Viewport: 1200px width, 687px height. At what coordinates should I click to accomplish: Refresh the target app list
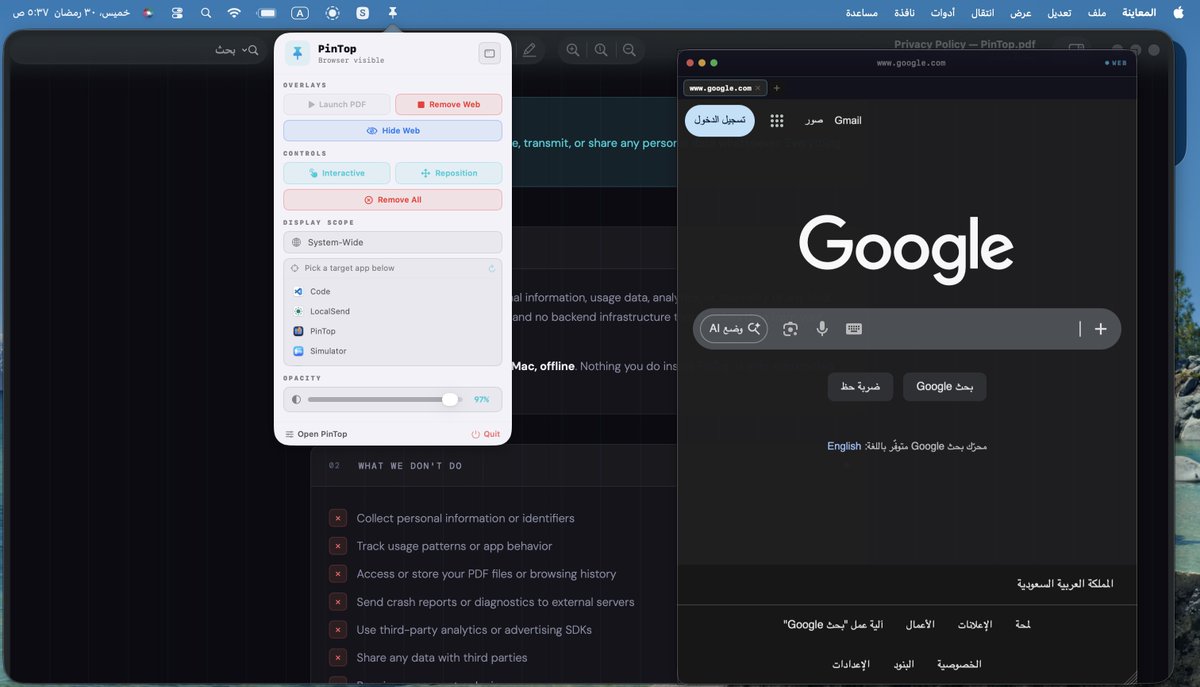point(492,268)
